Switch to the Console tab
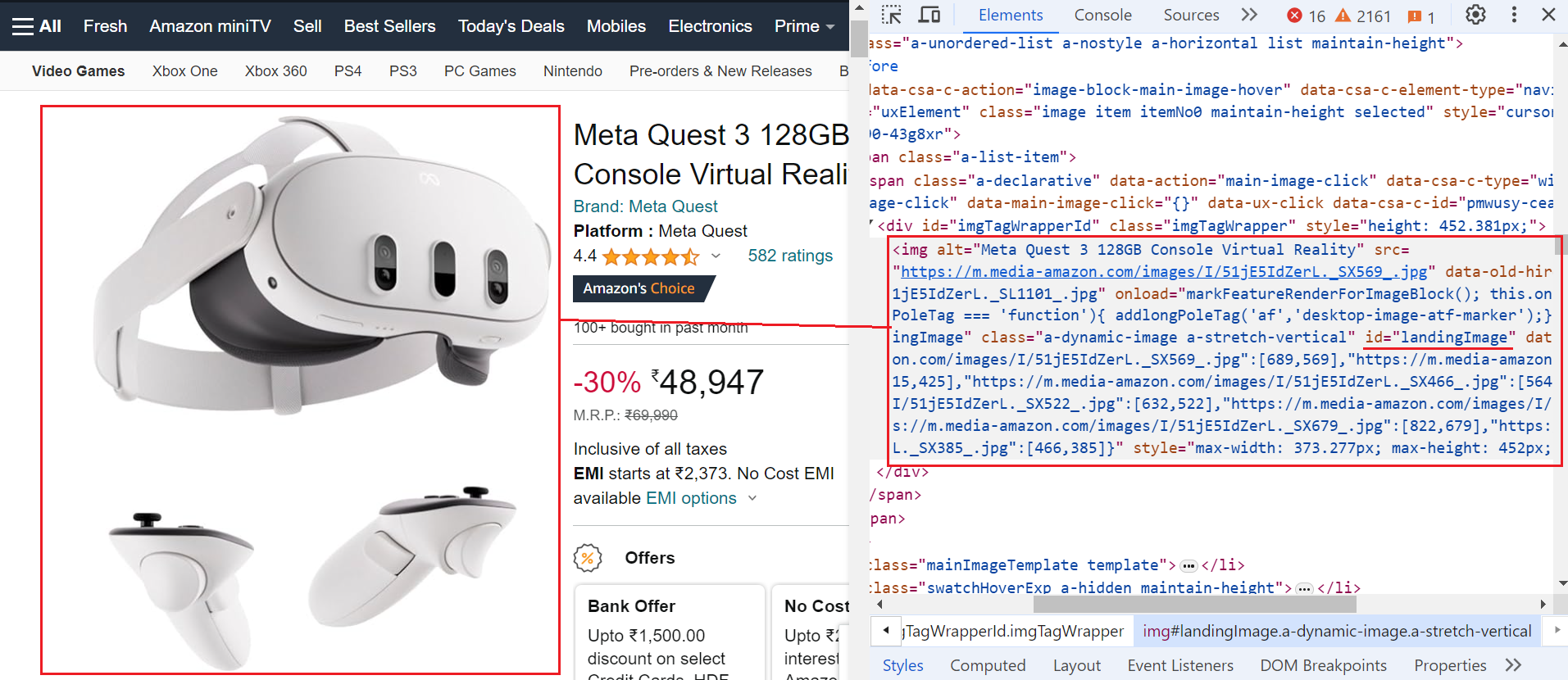Image resolution: width=1568 pixels, height=680 pixels. pos(1102,15)
